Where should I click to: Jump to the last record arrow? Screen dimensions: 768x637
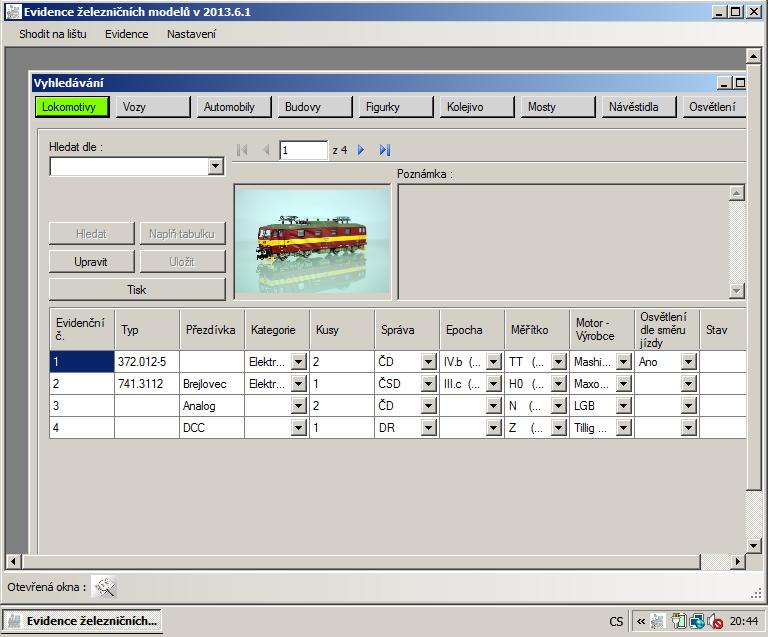click(385, 150)
